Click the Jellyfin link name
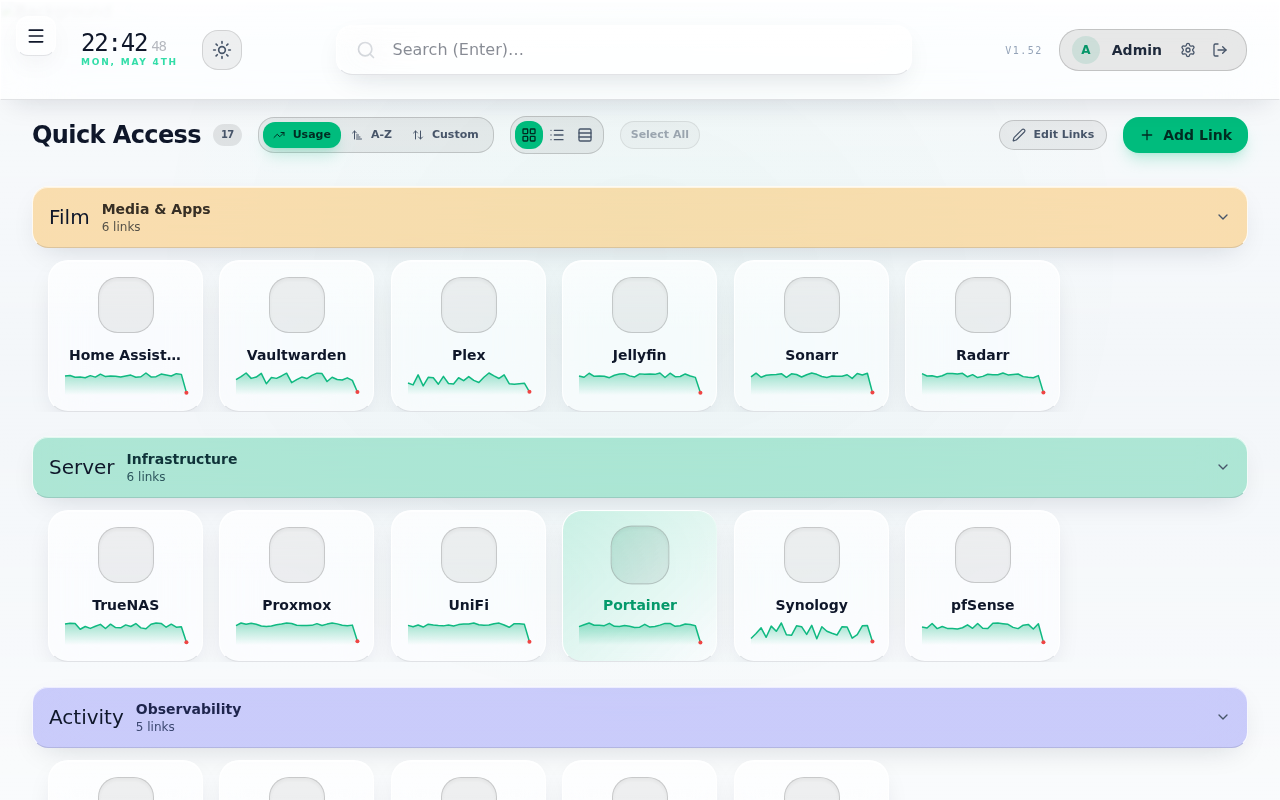 click(640, 355)
